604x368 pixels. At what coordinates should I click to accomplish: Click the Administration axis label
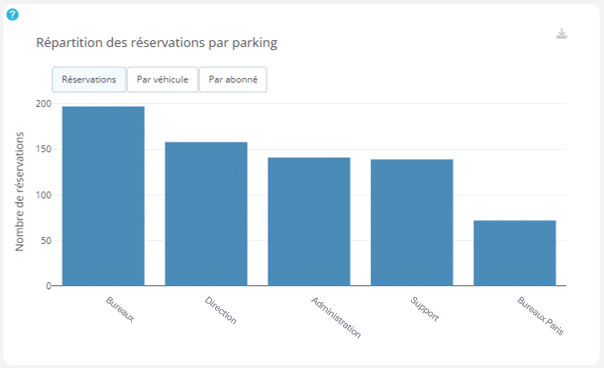click(336, 318)
